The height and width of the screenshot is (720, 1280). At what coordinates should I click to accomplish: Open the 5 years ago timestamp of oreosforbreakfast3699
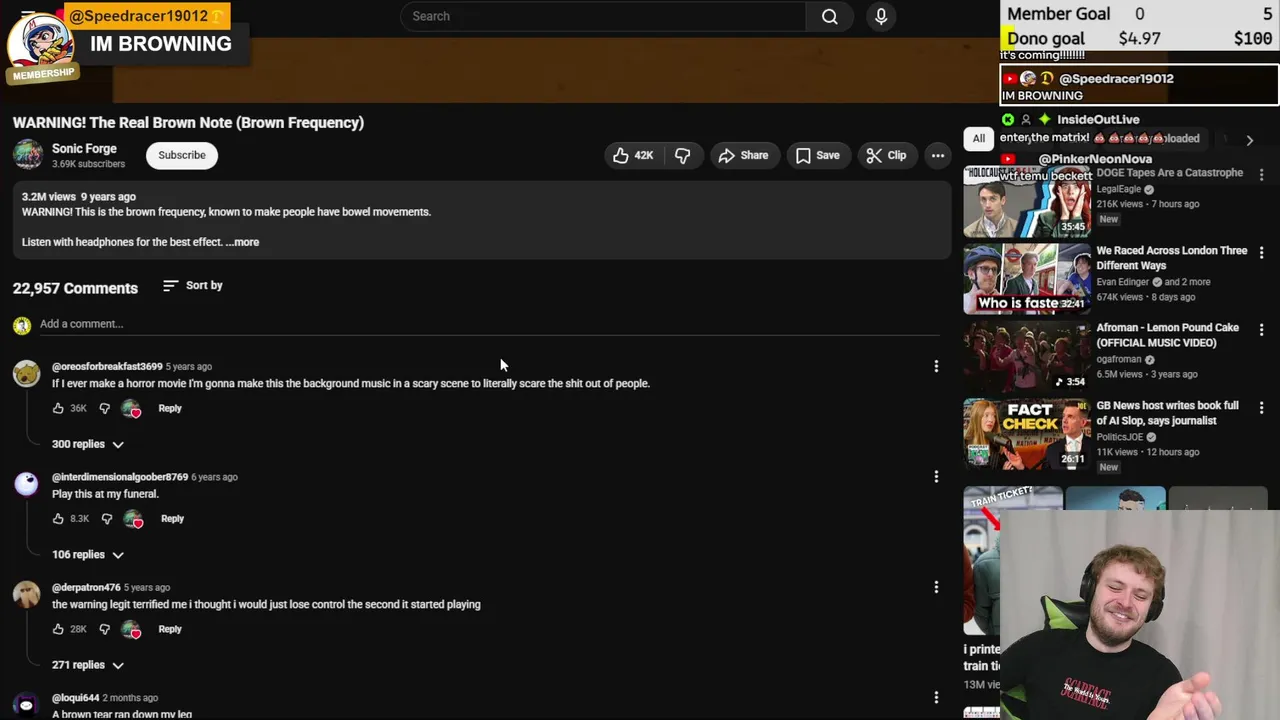[x=189, y=367]
